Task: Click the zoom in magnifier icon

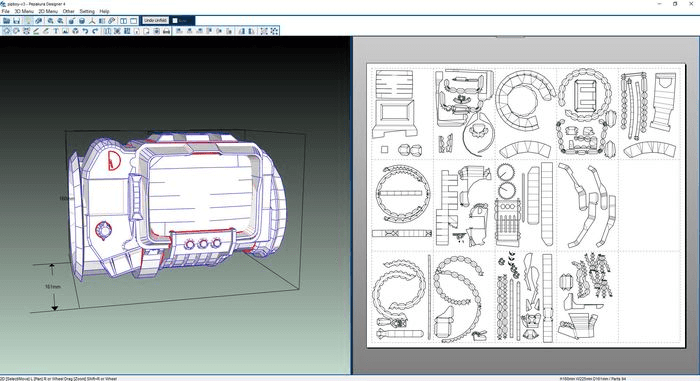Action: pos(50,21)
